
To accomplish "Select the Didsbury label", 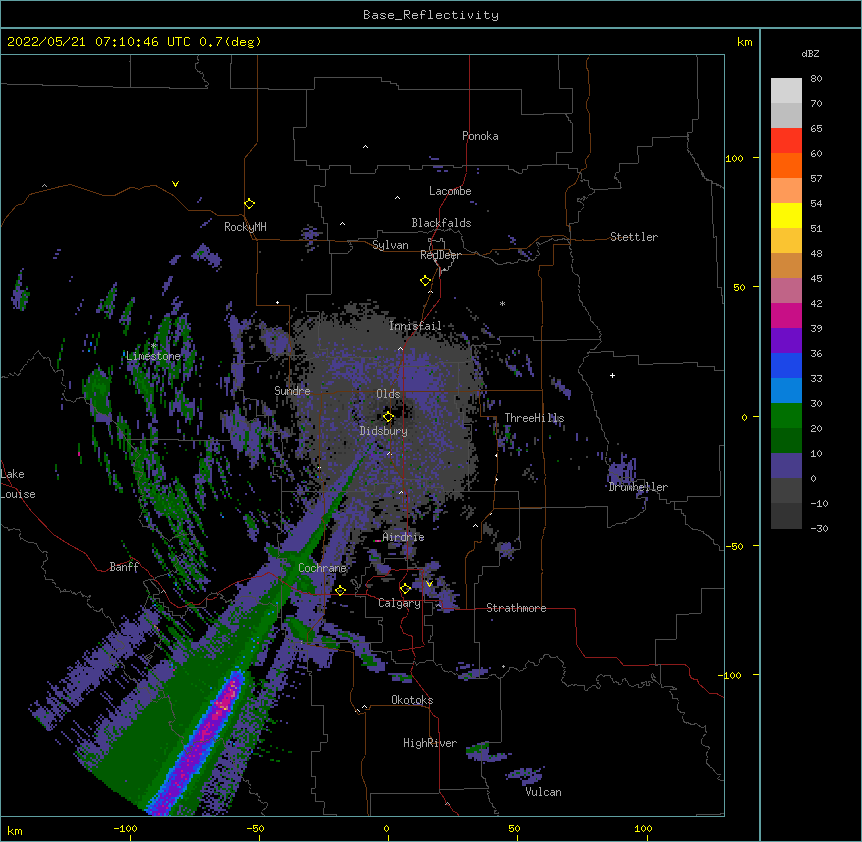I will click(x=384, y=431).
